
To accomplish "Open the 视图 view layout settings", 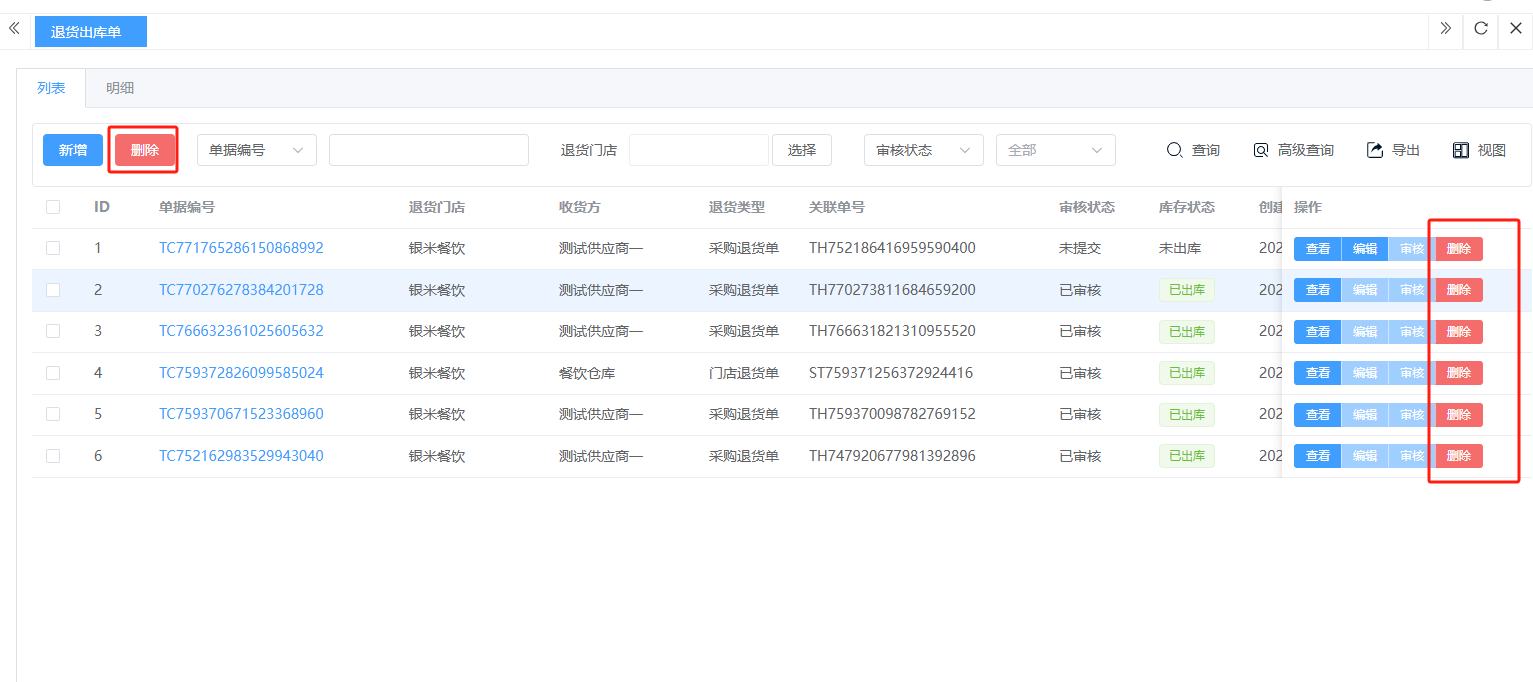I will (1479, 150).
